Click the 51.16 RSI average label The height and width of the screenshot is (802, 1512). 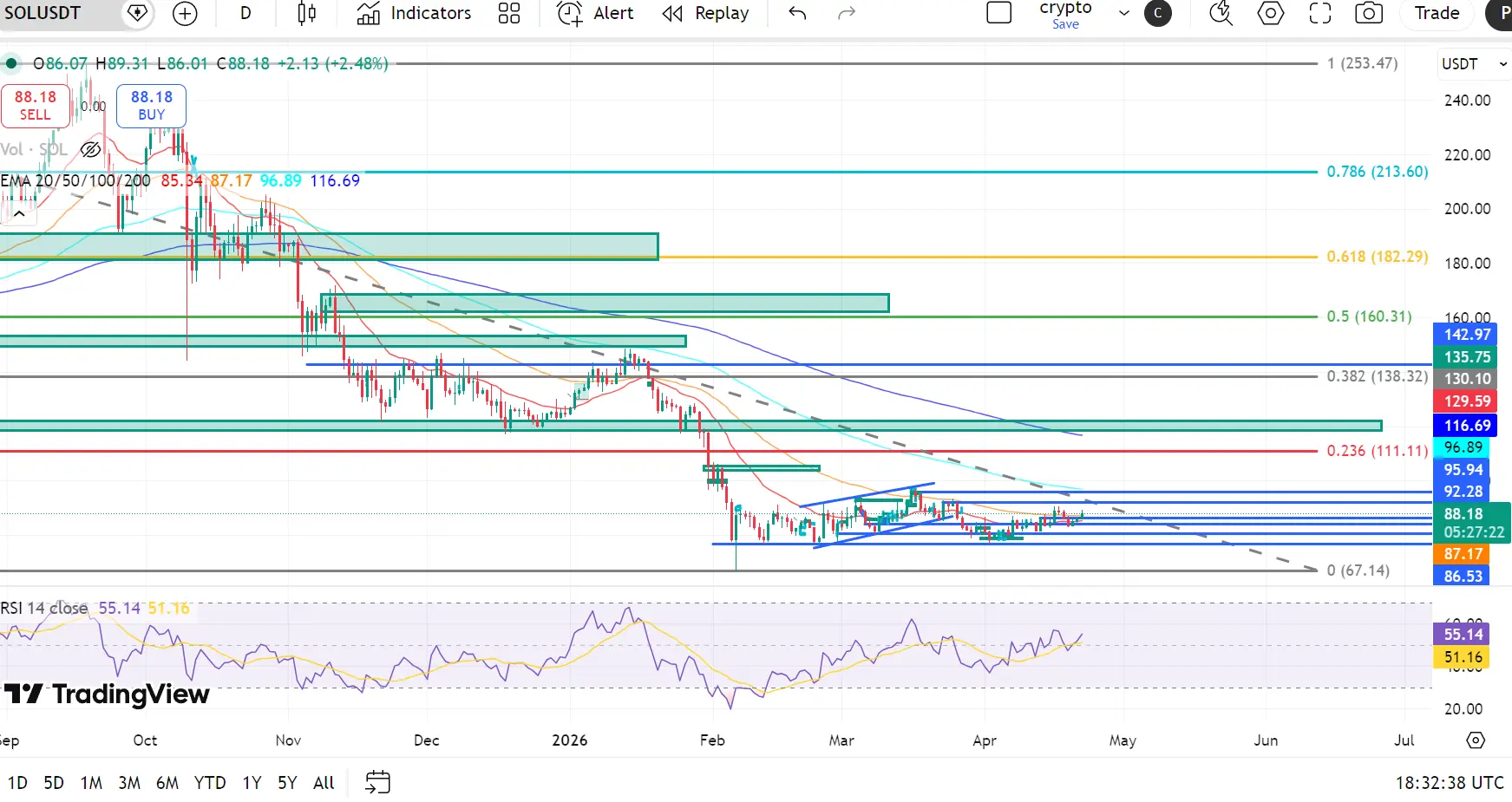click(x=1462, y=657)
